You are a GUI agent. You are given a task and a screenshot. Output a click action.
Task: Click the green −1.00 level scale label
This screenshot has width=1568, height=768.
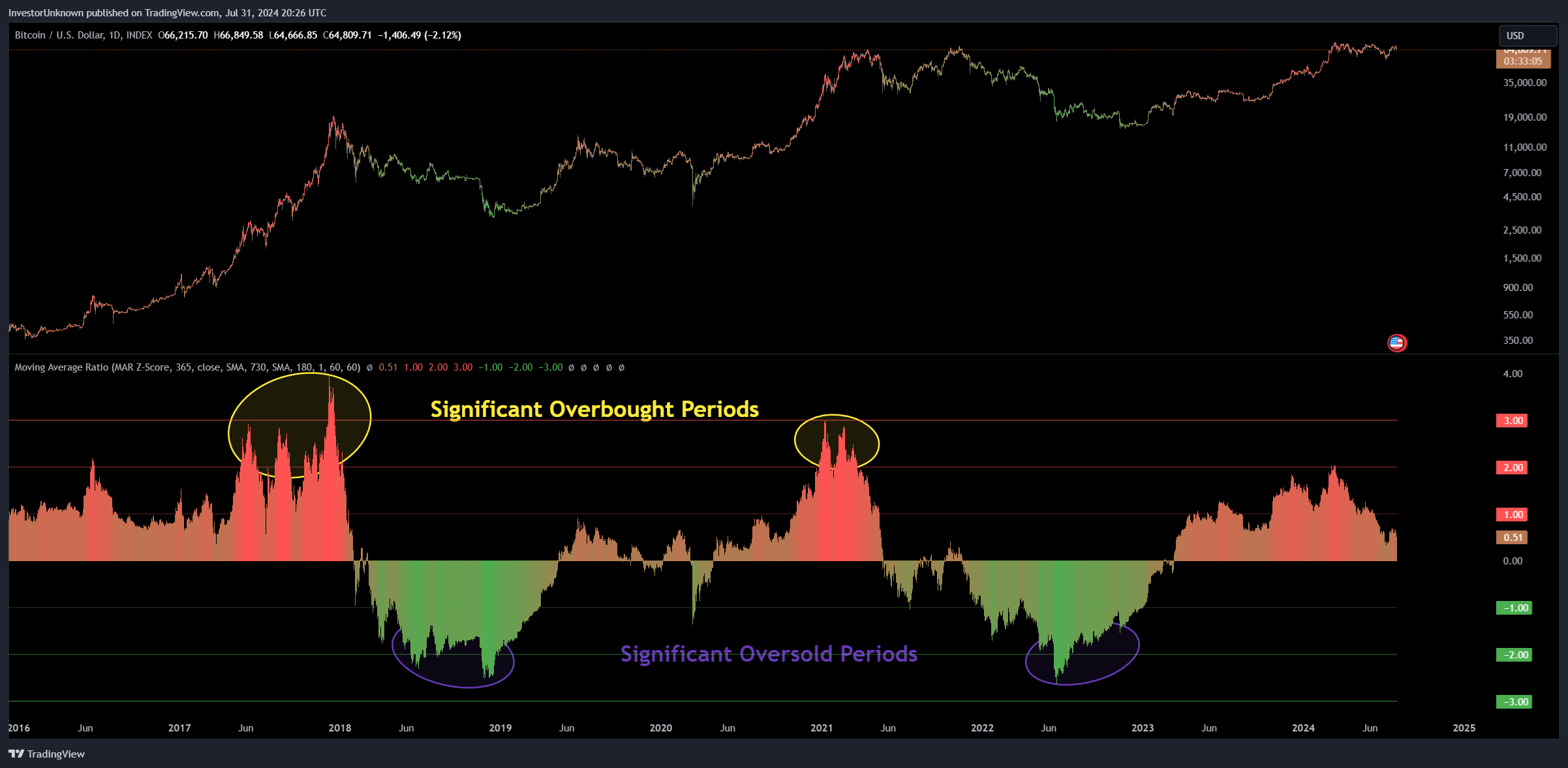pyautogui.click(x=1514, y=608)
